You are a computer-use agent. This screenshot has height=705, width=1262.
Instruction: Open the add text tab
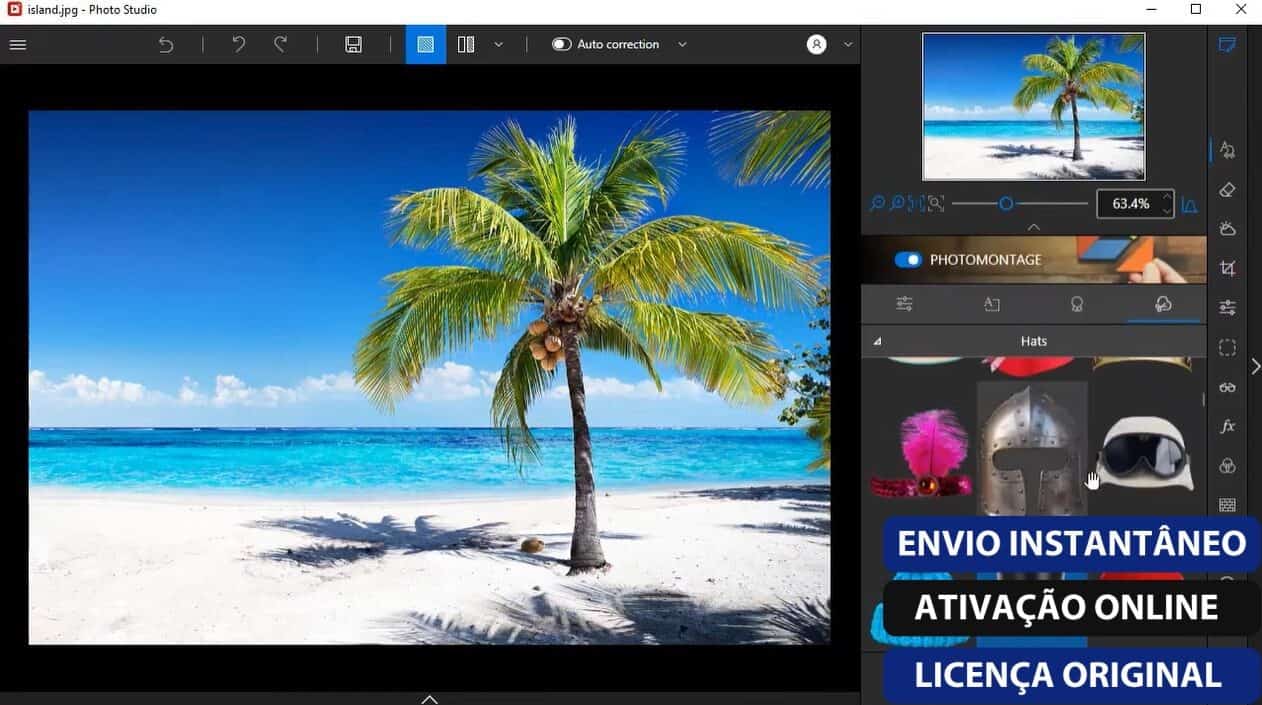(x=992, y=304)
